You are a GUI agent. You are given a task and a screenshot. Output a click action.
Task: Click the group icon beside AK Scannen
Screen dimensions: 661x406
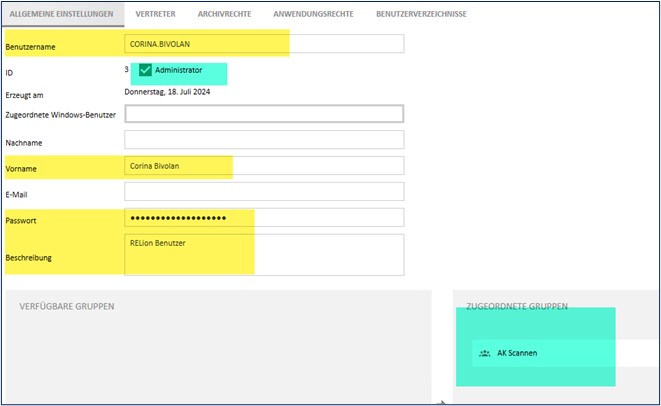click(x=484, y=353)
